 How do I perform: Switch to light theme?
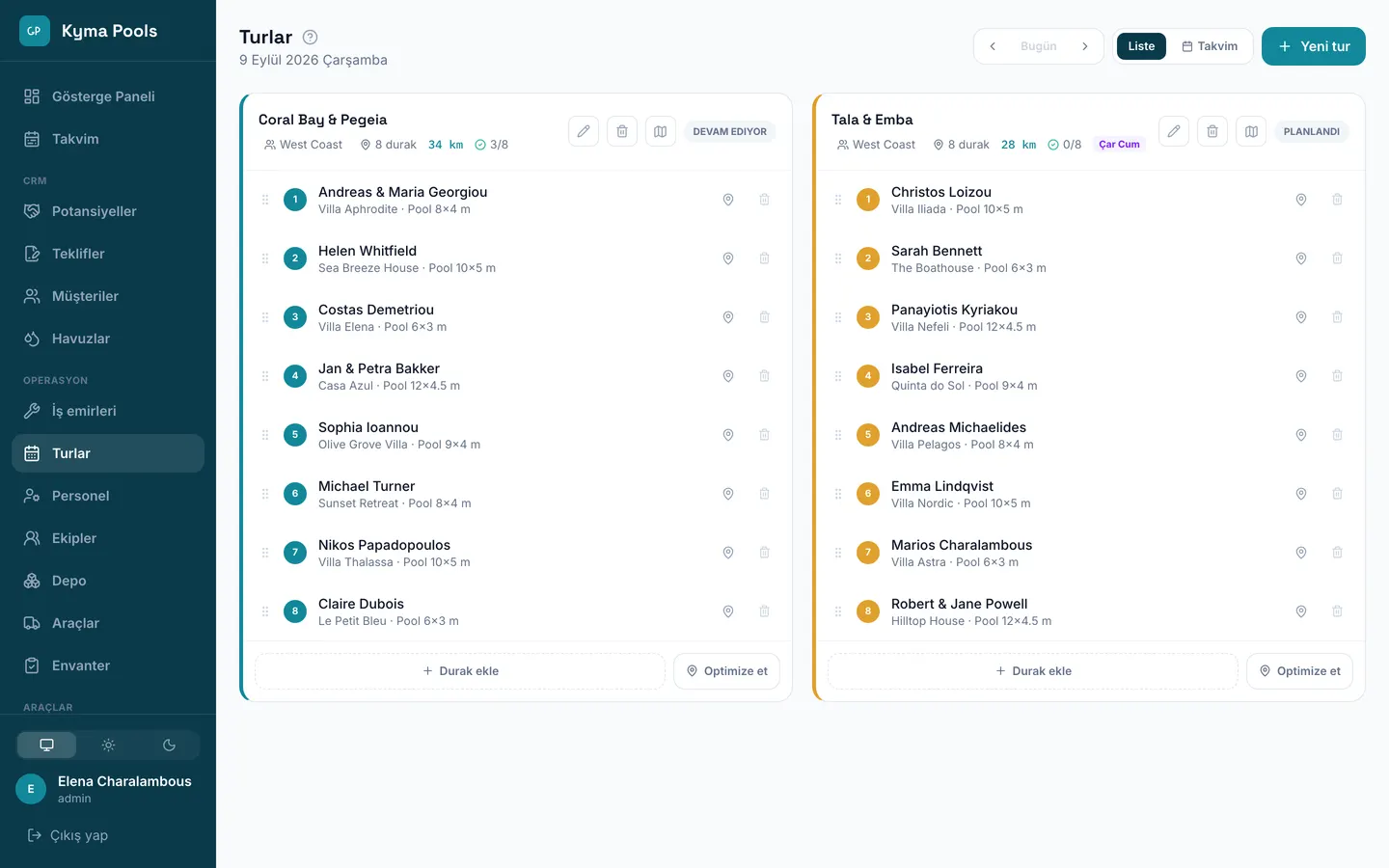pyautogui.click(x=108, y=745)
